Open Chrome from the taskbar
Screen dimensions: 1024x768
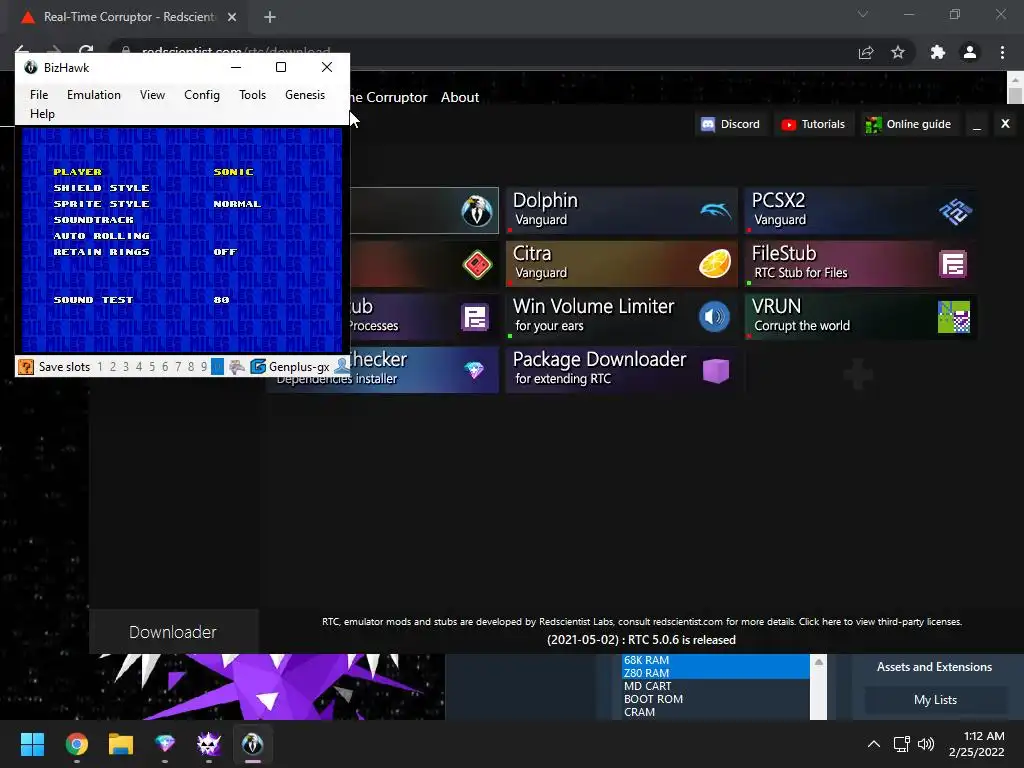click(x=77, y=744)
